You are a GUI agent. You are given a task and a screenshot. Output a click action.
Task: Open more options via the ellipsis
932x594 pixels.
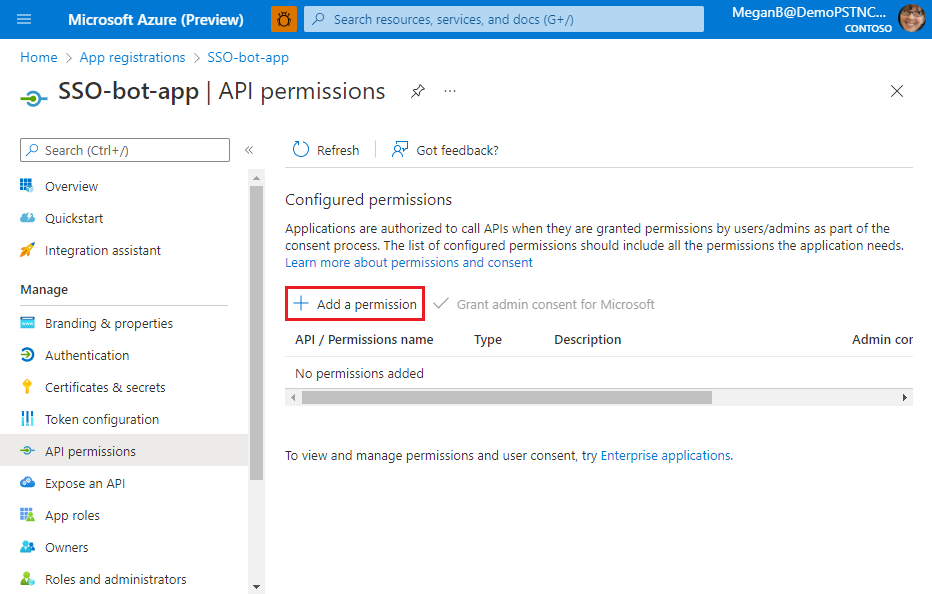(449, 91)
